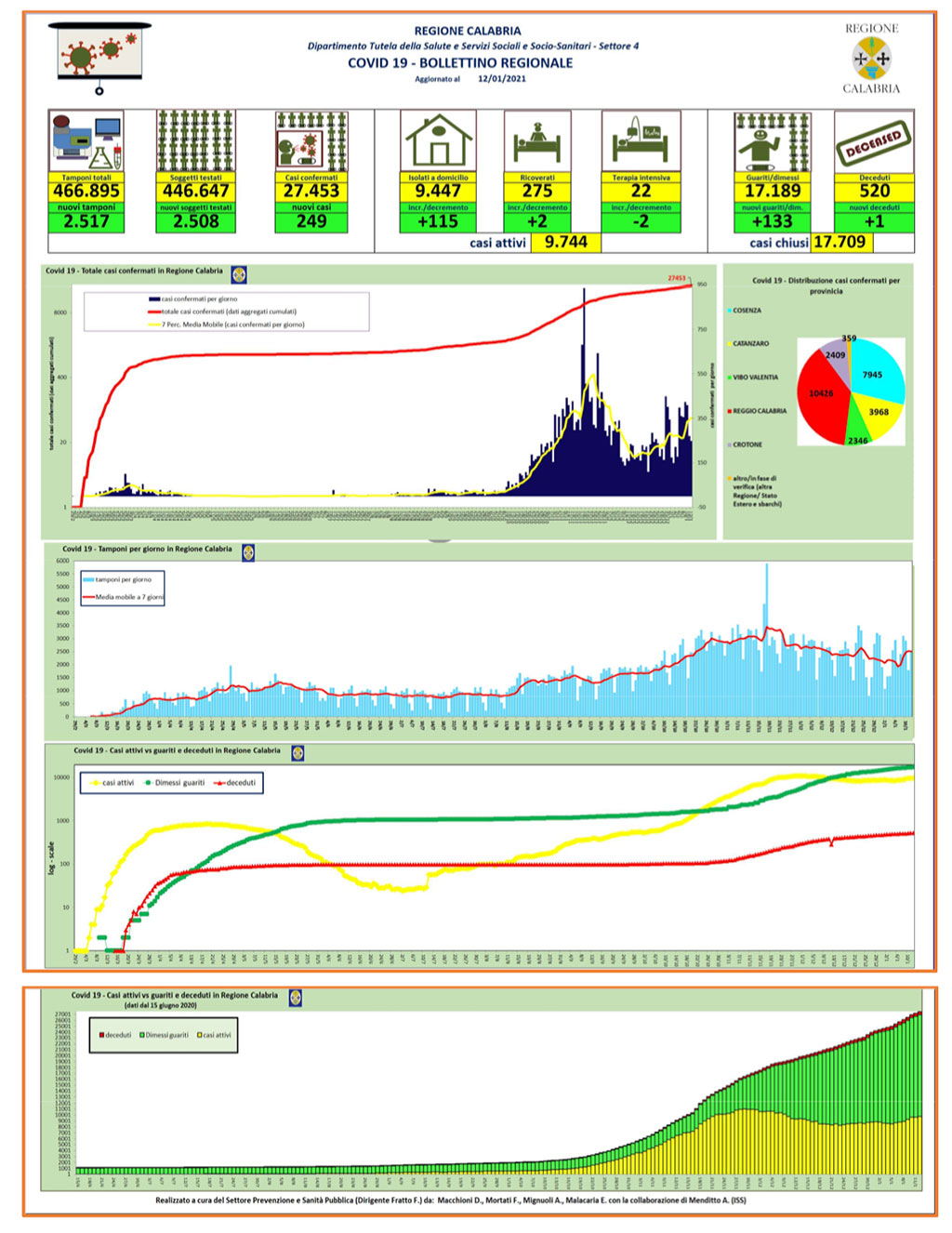Click the Dimessi guariti legend in log-scale chart
The width and height of the screenshot is (952, 1233).
point(175,783)
